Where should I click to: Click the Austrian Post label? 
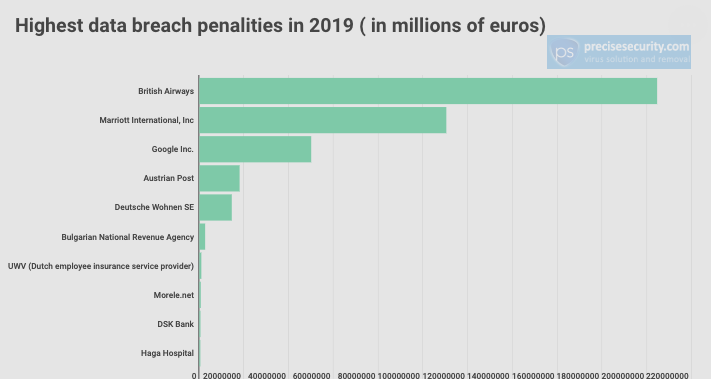tap(169, 178)
